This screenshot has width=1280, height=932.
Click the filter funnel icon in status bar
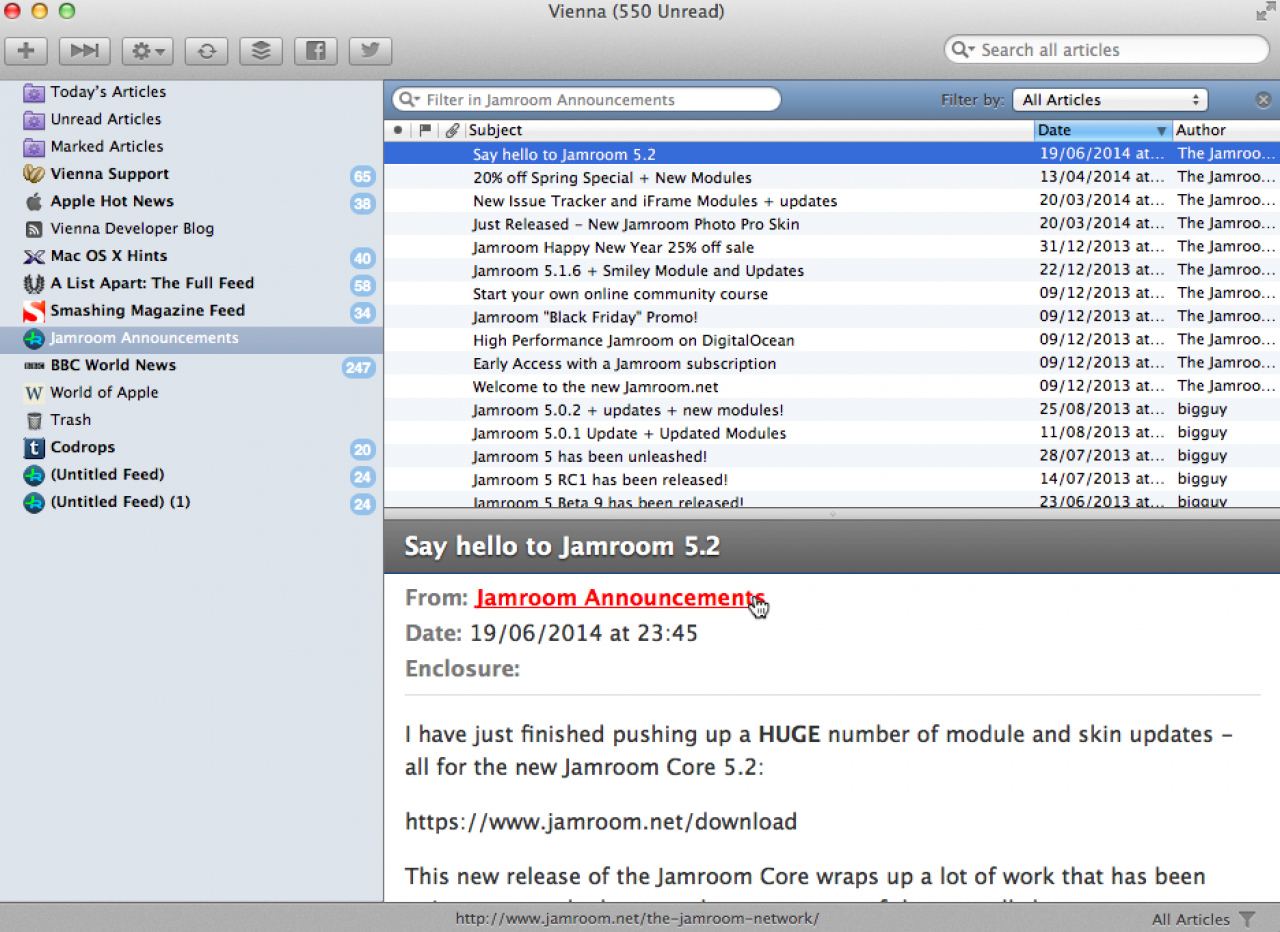click(1247, 919)
